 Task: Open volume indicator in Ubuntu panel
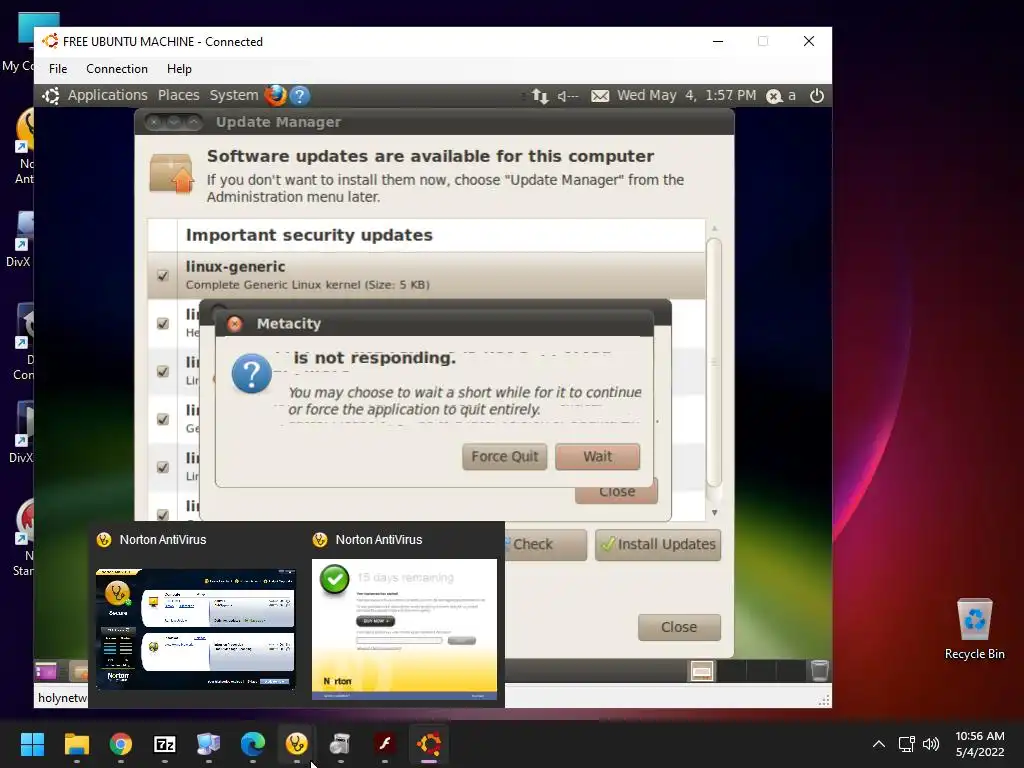568,96
